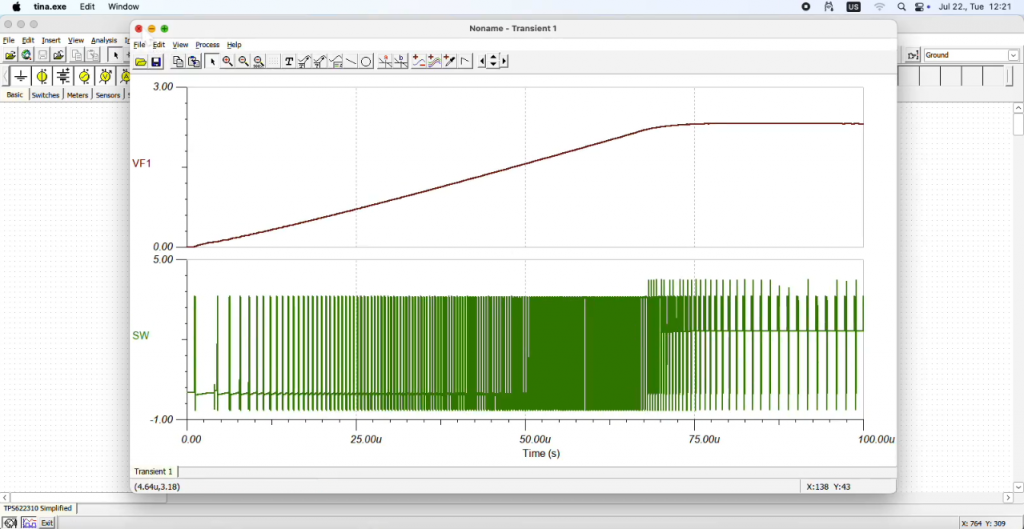Click vertical scrollbar up arrow in TINA window
Screen dimensions: 1024x529
(1018, 108)
